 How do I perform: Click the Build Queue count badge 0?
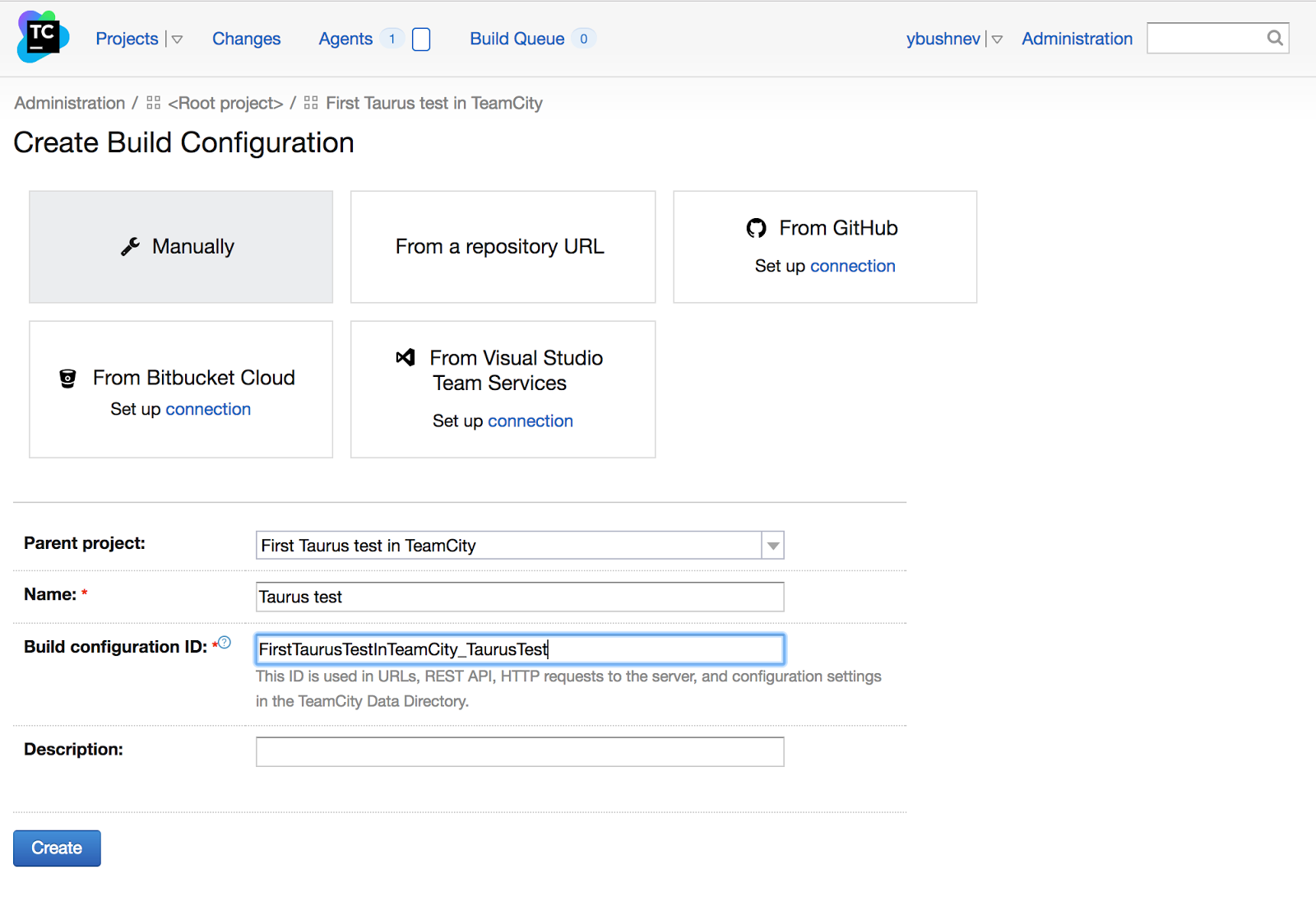(x=584, y=39)
